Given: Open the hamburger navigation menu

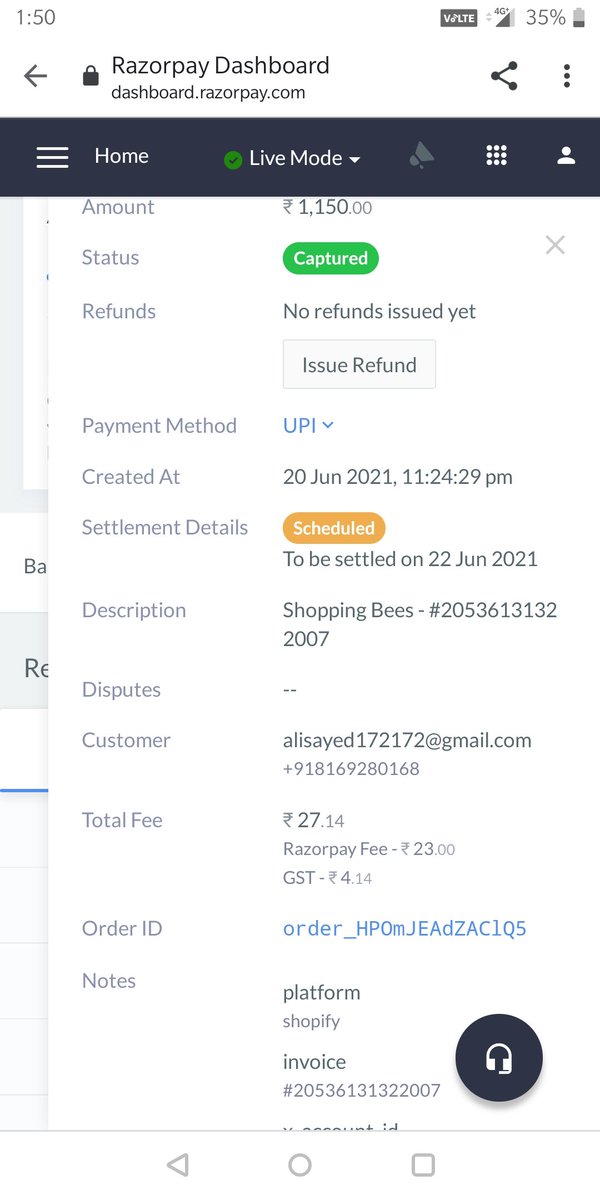Looking at the screenshot, I should pyautogui.click(x=52, y=157).
